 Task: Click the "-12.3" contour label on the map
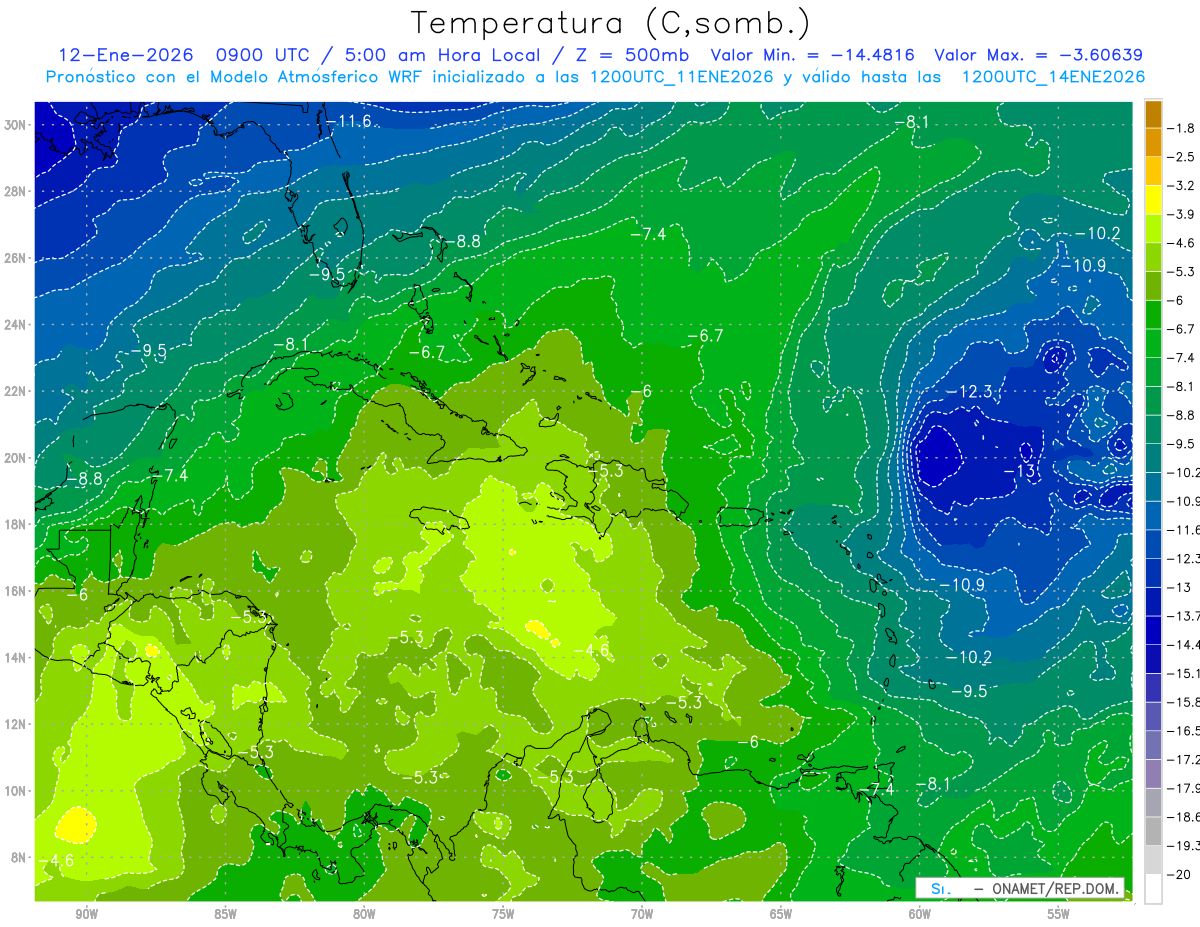click(x=969, y=391)
